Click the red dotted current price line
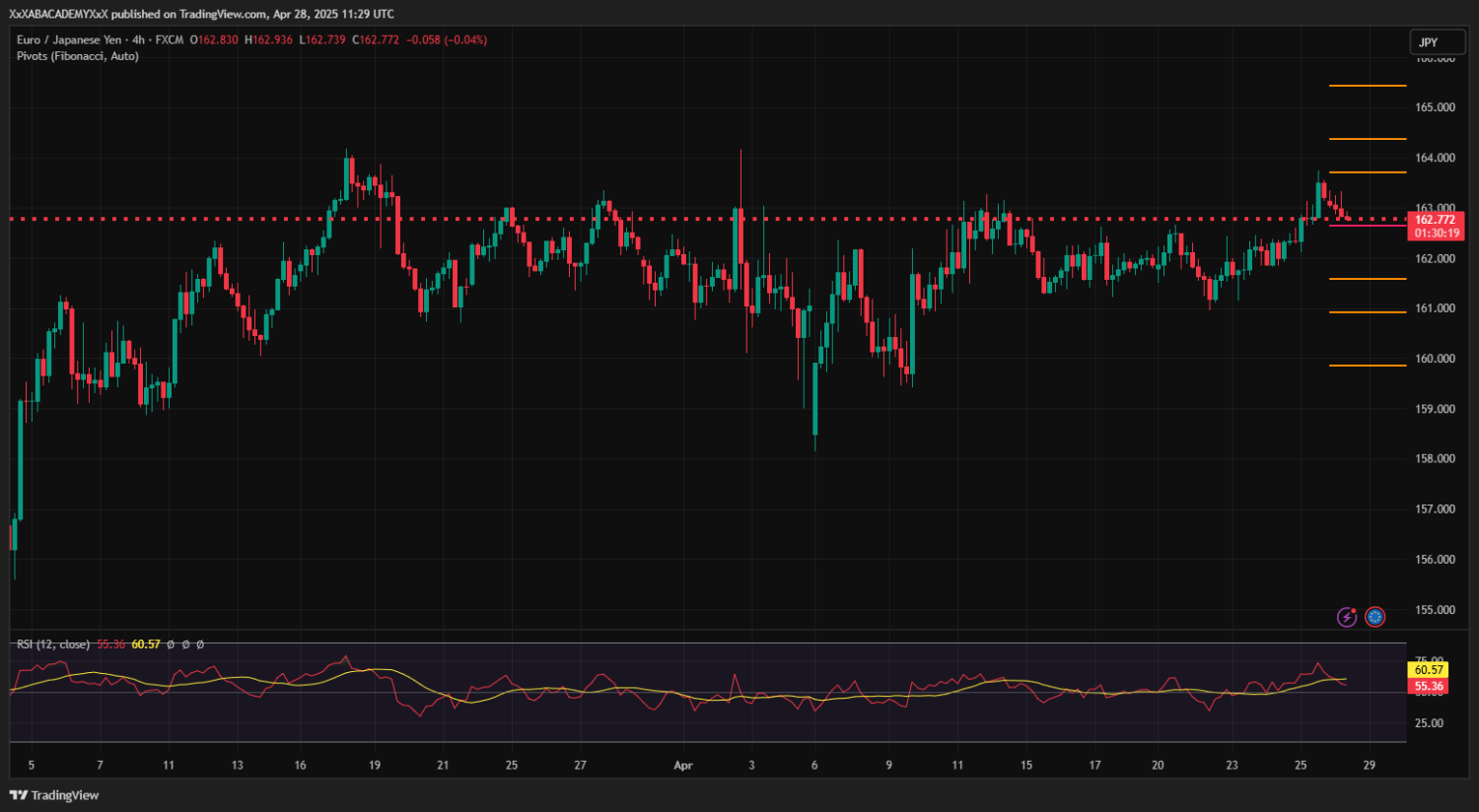 pyautogui.click(x=690, y=219)
